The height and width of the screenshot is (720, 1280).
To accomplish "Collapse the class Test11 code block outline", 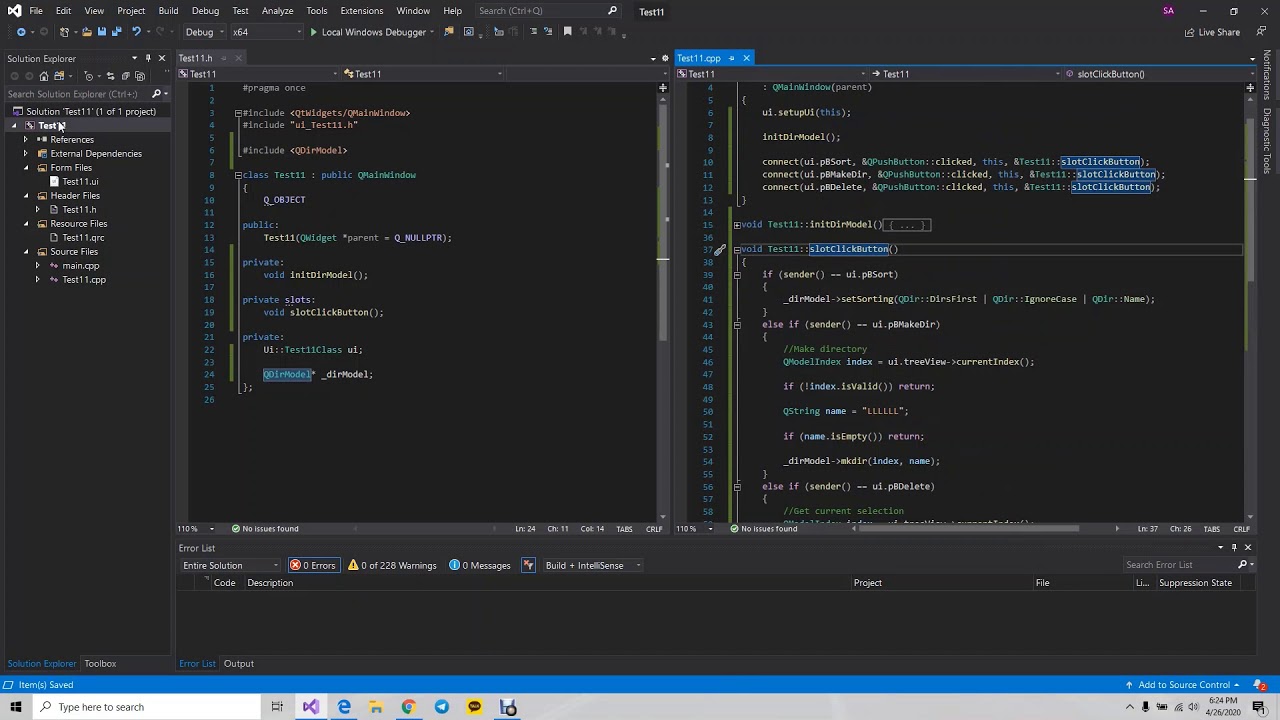I will (238, 175).
